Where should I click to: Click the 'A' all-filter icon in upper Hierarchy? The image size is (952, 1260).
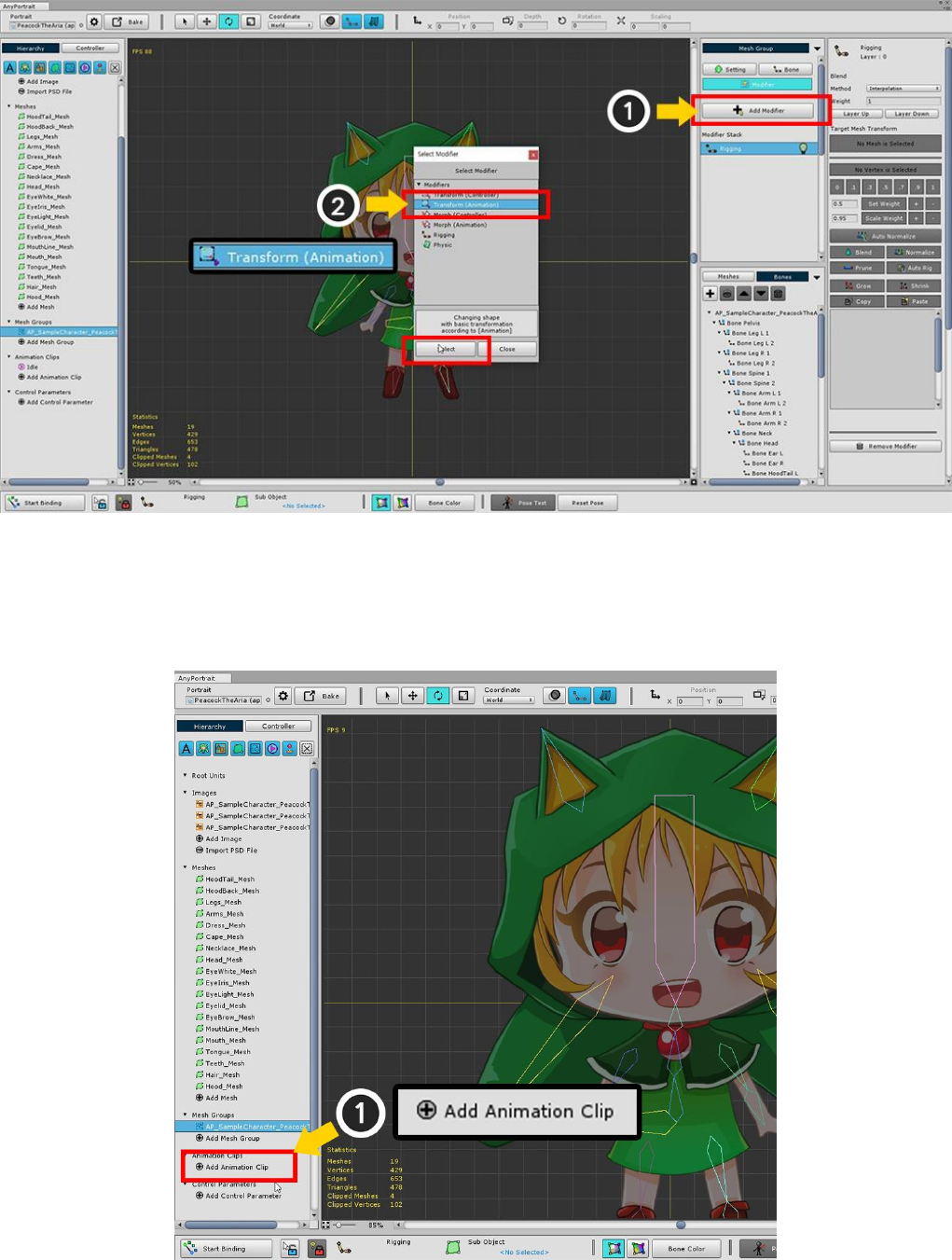pos(10,67)
